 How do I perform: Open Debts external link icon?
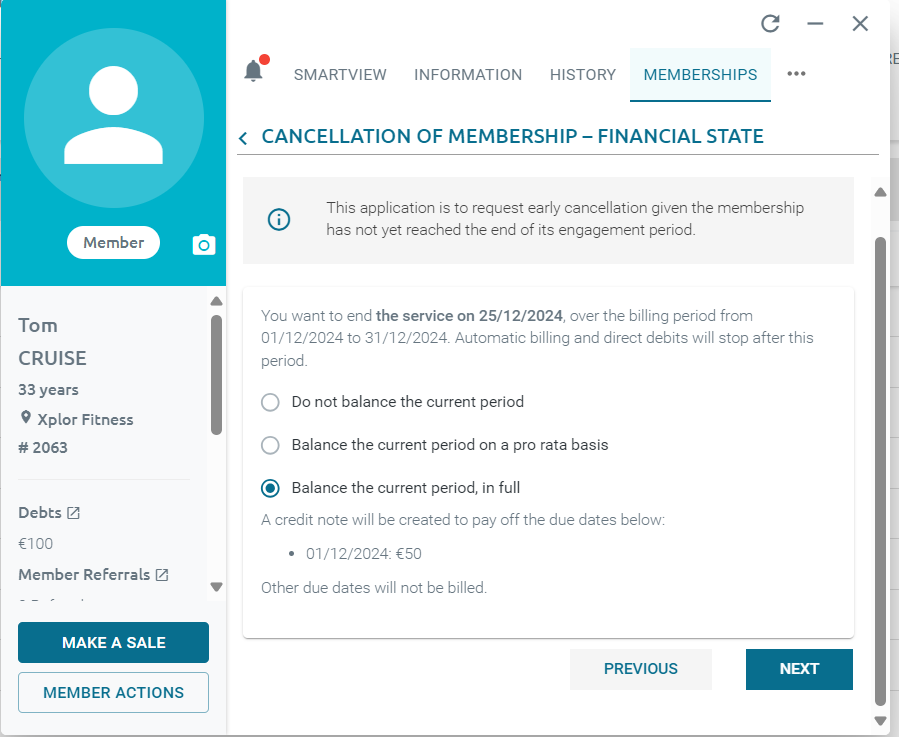pyautogui.click(x=73, y=513)
